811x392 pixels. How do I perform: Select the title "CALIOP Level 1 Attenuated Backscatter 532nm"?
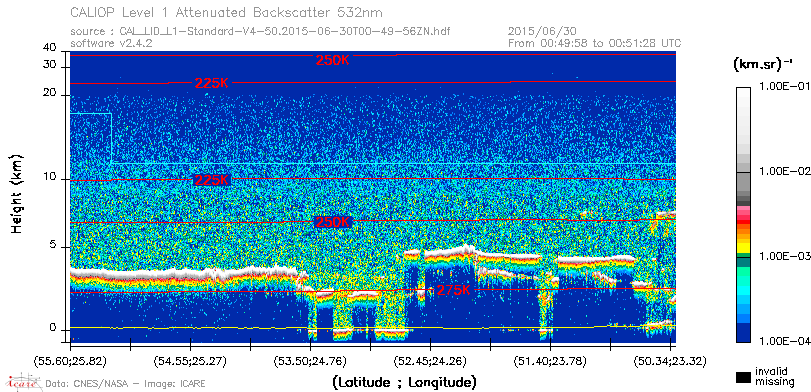tap(227, 12)
